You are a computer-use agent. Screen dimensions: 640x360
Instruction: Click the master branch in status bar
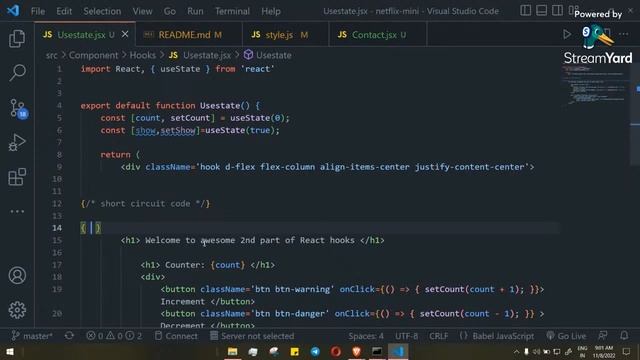coord(32,336)
